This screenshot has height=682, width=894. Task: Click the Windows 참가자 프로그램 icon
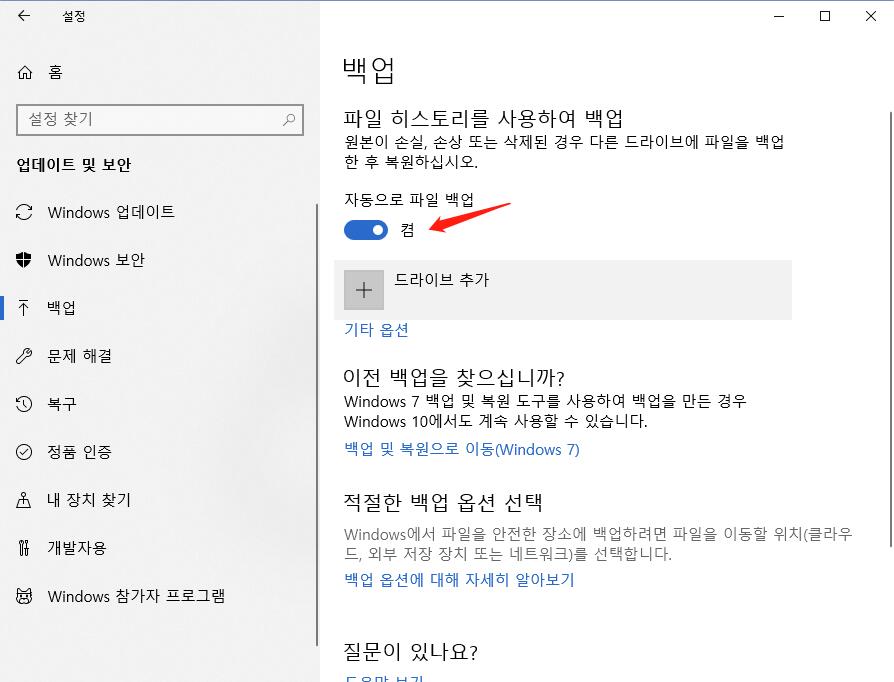(x=24, y=596)
